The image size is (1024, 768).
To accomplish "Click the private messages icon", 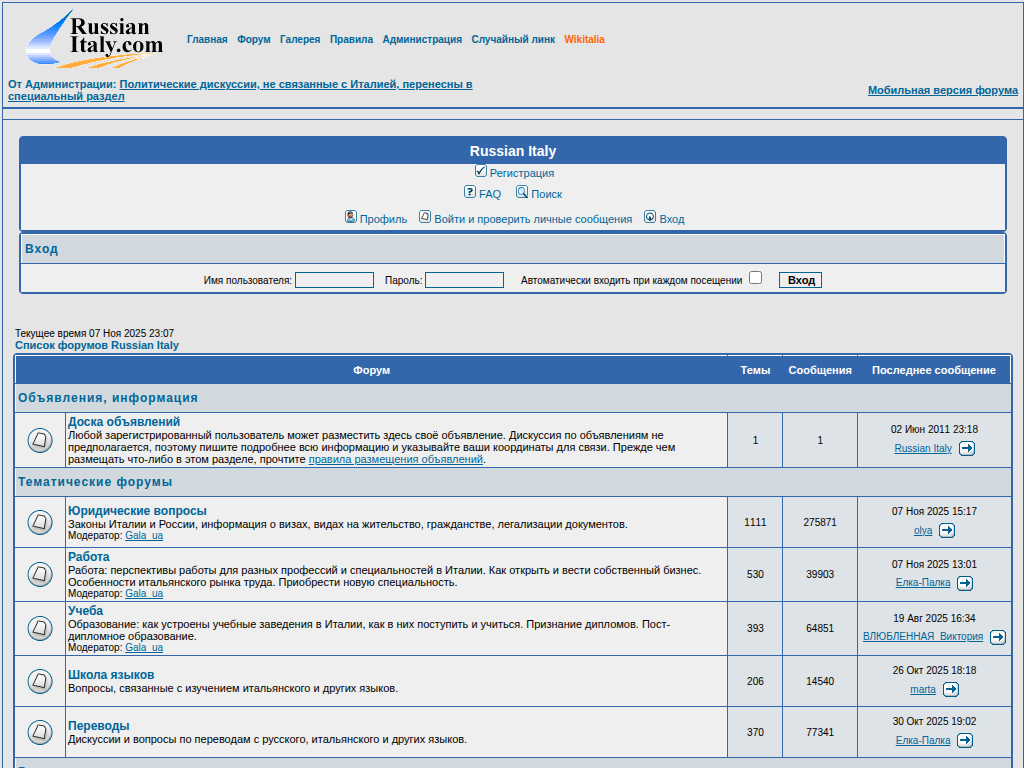I will click(425, 217).
